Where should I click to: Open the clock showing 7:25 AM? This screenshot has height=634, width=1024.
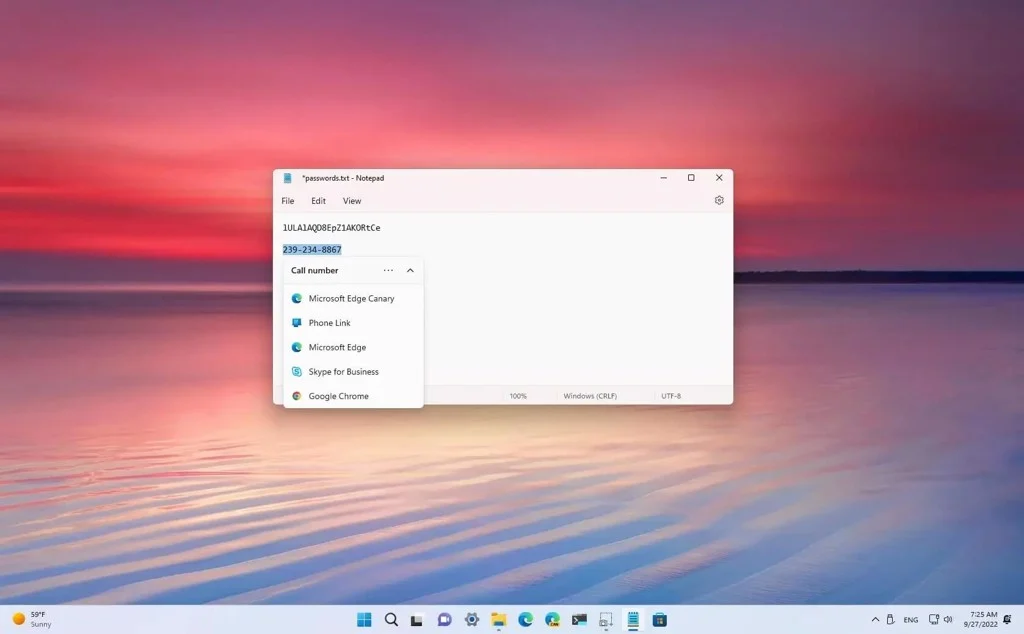tap(980, 620)
